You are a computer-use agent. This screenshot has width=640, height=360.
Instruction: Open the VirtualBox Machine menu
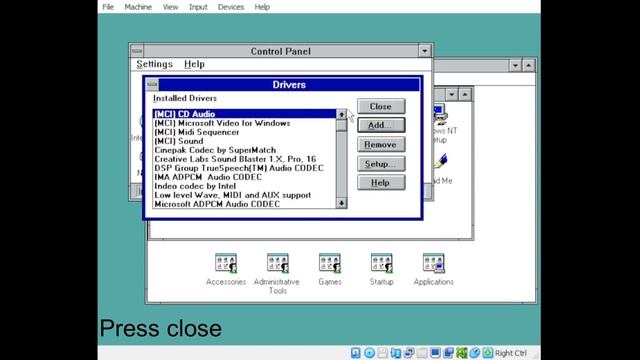[138, 7]
